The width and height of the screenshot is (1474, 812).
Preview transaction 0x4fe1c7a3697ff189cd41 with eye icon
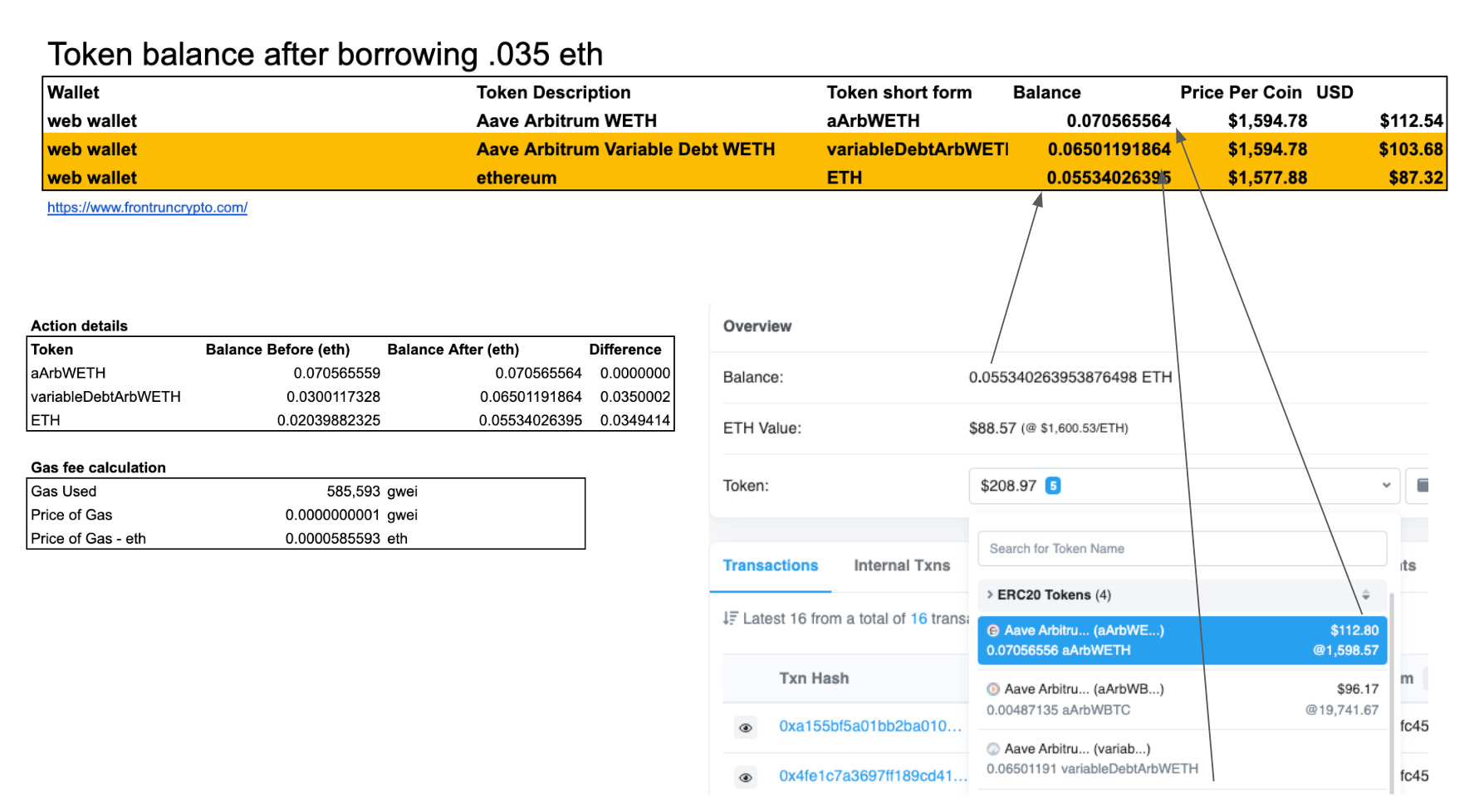[745, 778]
